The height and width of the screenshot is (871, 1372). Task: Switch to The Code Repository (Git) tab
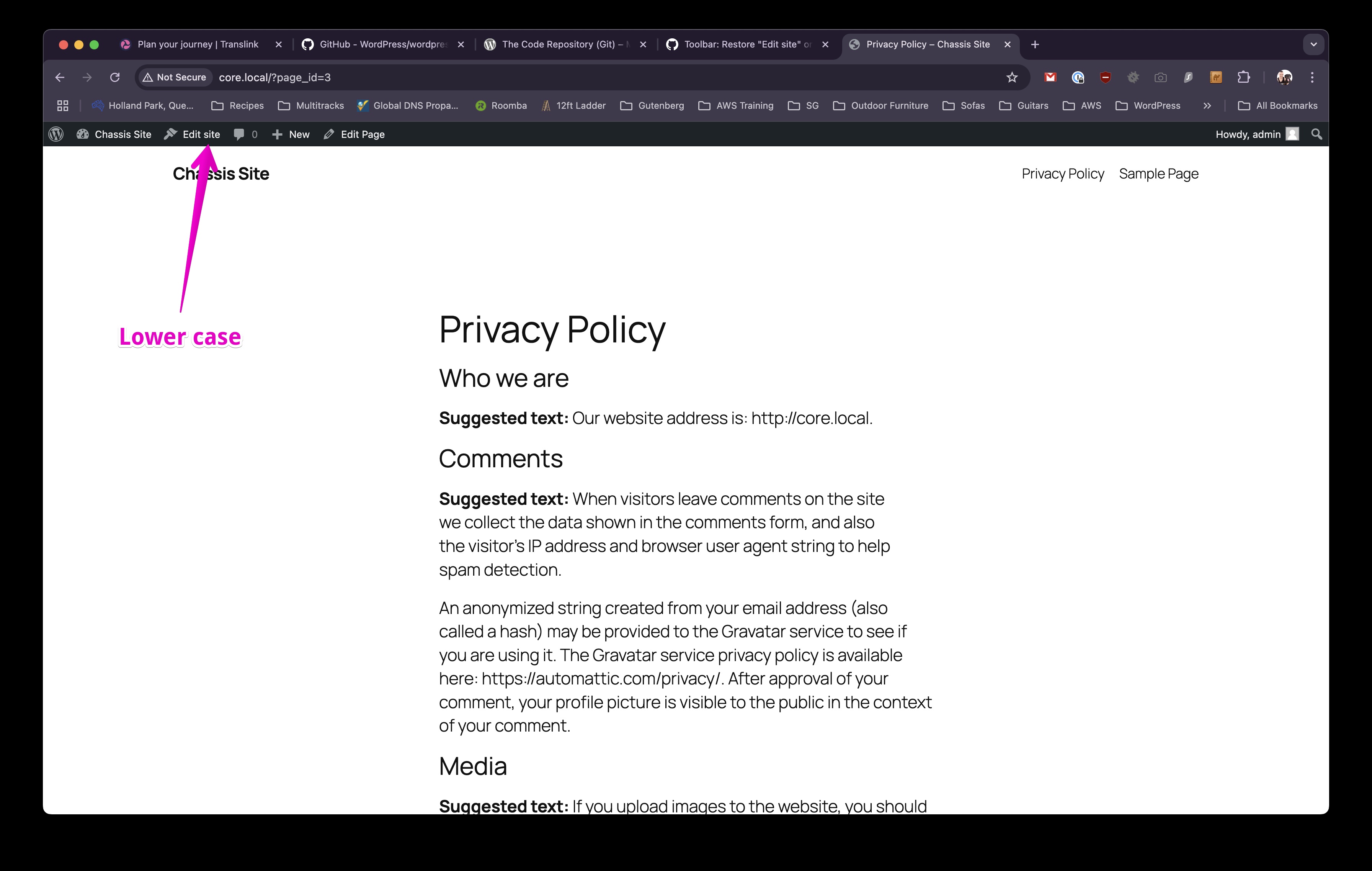point(565,44)
